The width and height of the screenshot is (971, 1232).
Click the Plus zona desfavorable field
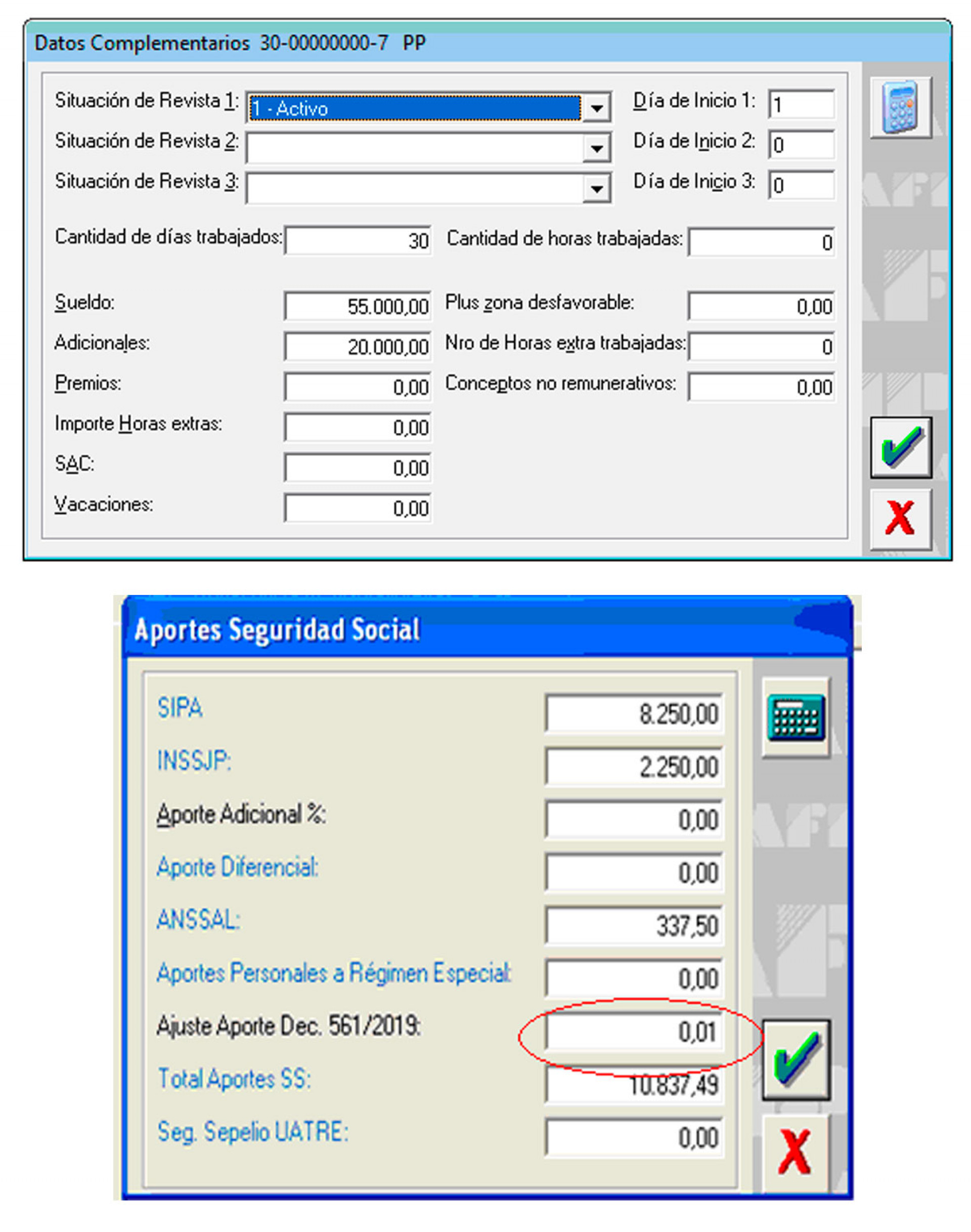tap(761, 306)
